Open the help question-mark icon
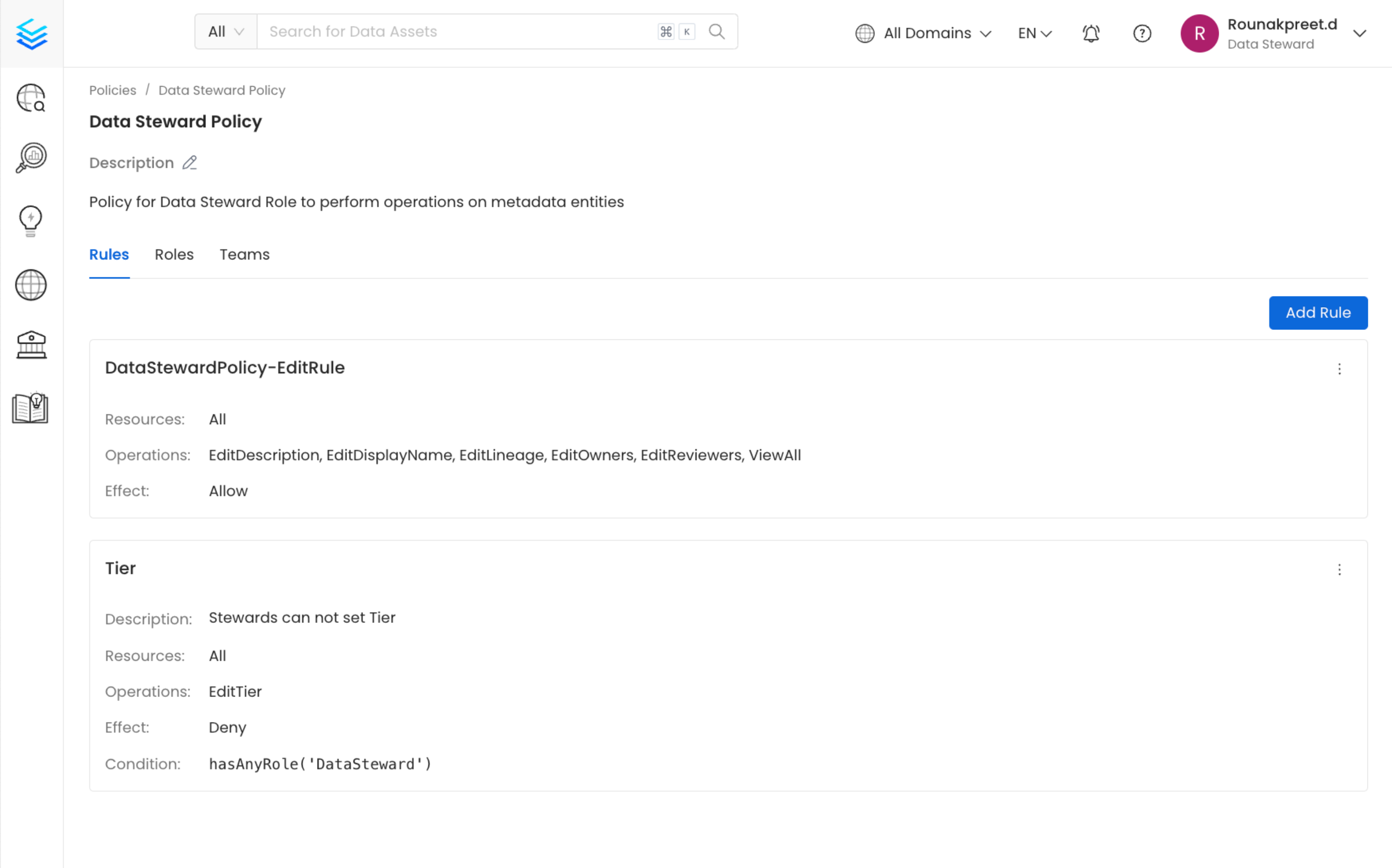This screenshot has height=868, width=1392. [1142, 33]
